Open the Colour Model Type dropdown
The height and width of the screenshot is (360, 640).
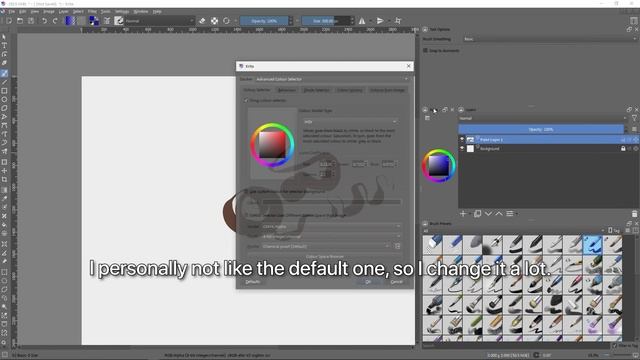(x=350, y=122)
